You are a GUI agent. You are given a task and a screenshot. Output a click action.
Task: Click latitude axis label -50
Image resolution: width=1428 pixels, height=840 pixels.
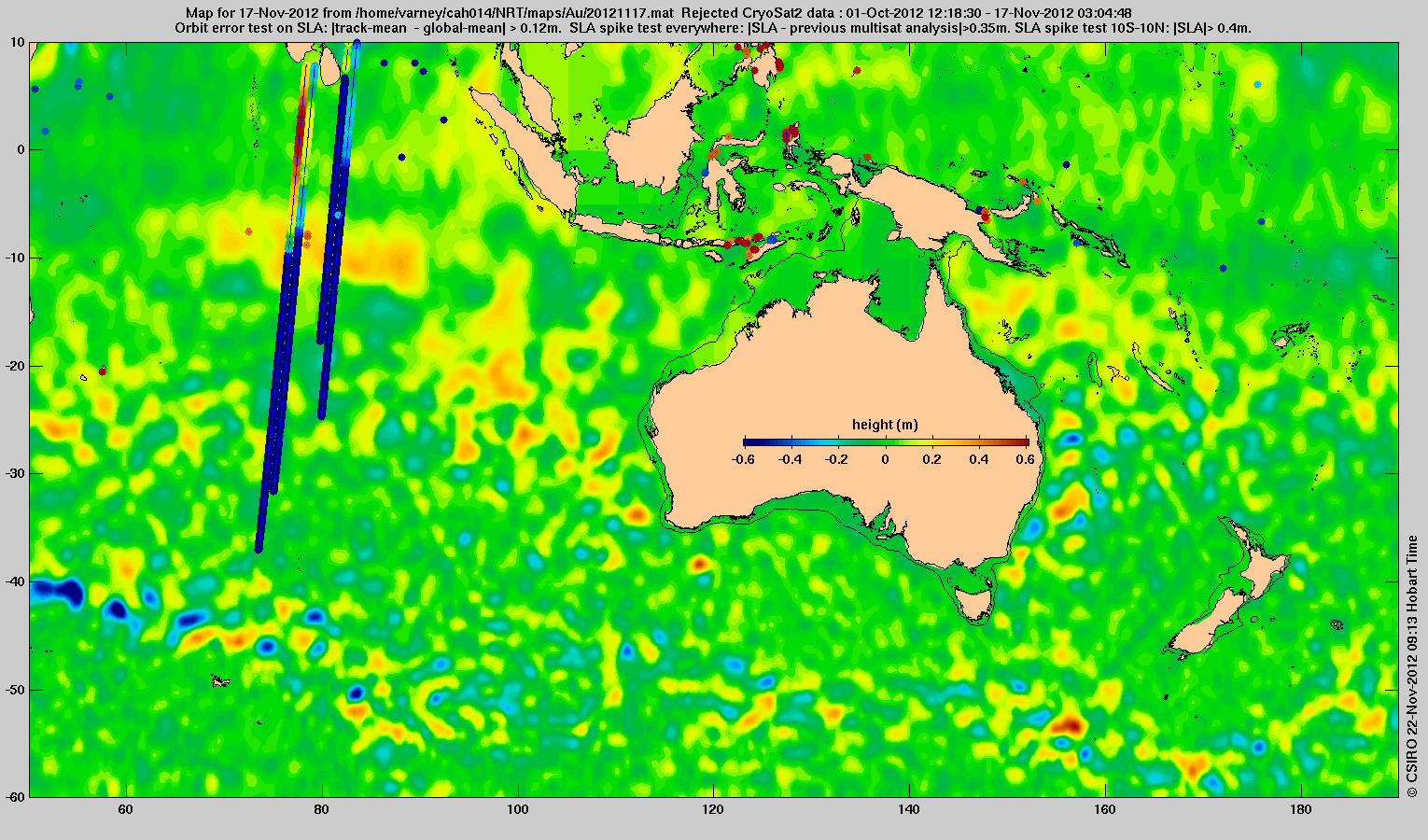pyautogui.click(x=16, y=690)
